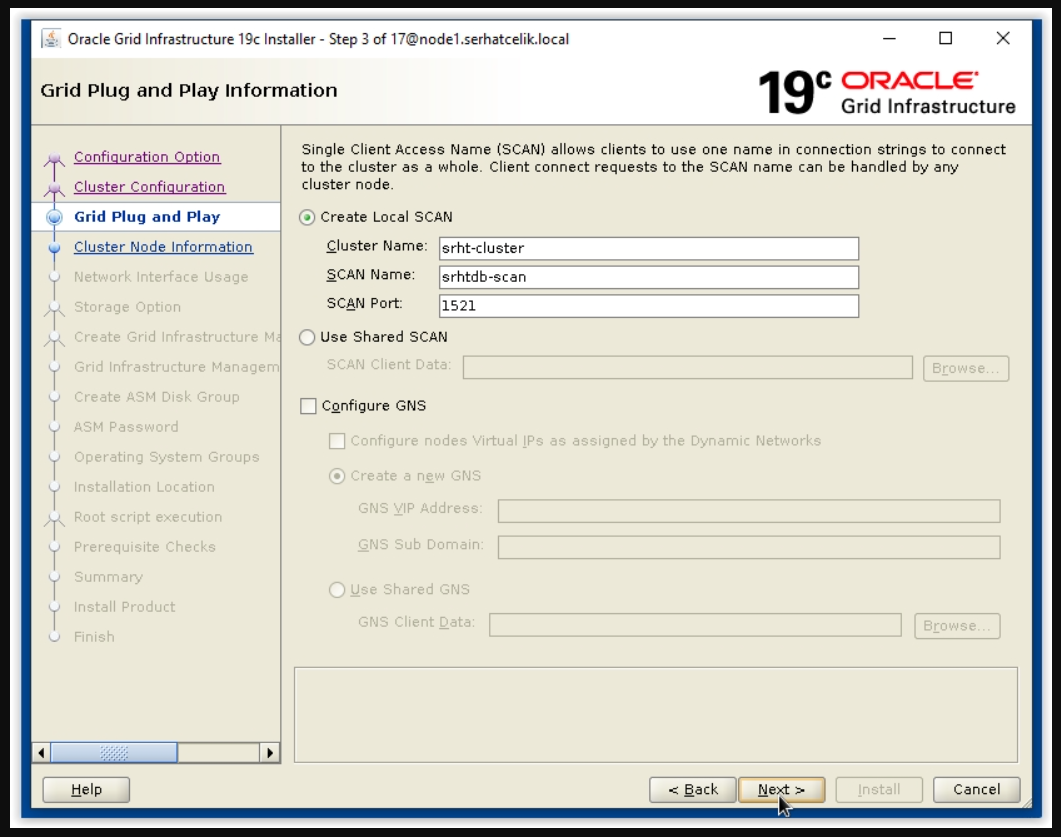Go to previous step with Back button
This screenshot has height=837, width=1061.
[x=692, y=790]
